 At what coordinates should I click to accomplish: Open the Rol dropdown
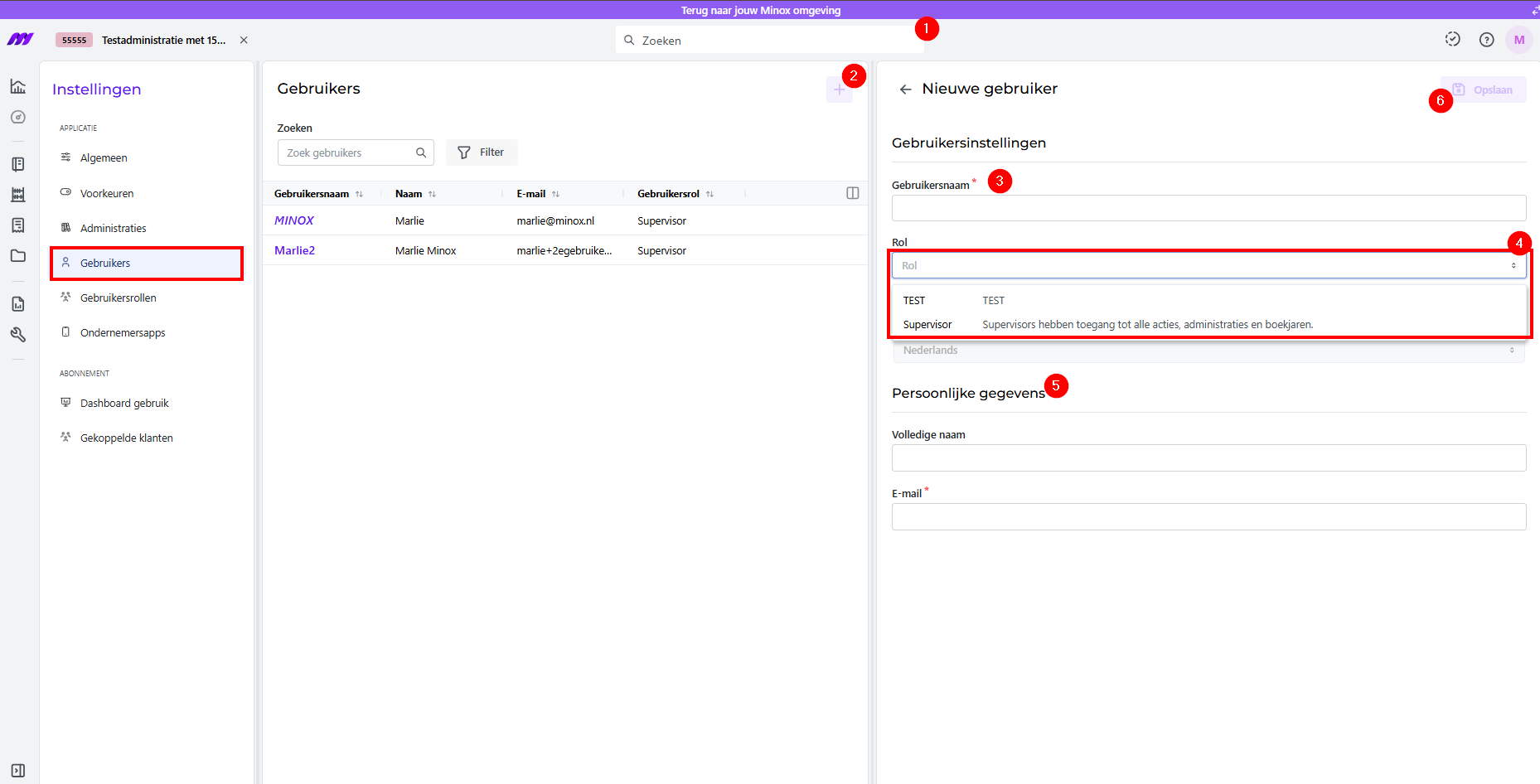1208,265
